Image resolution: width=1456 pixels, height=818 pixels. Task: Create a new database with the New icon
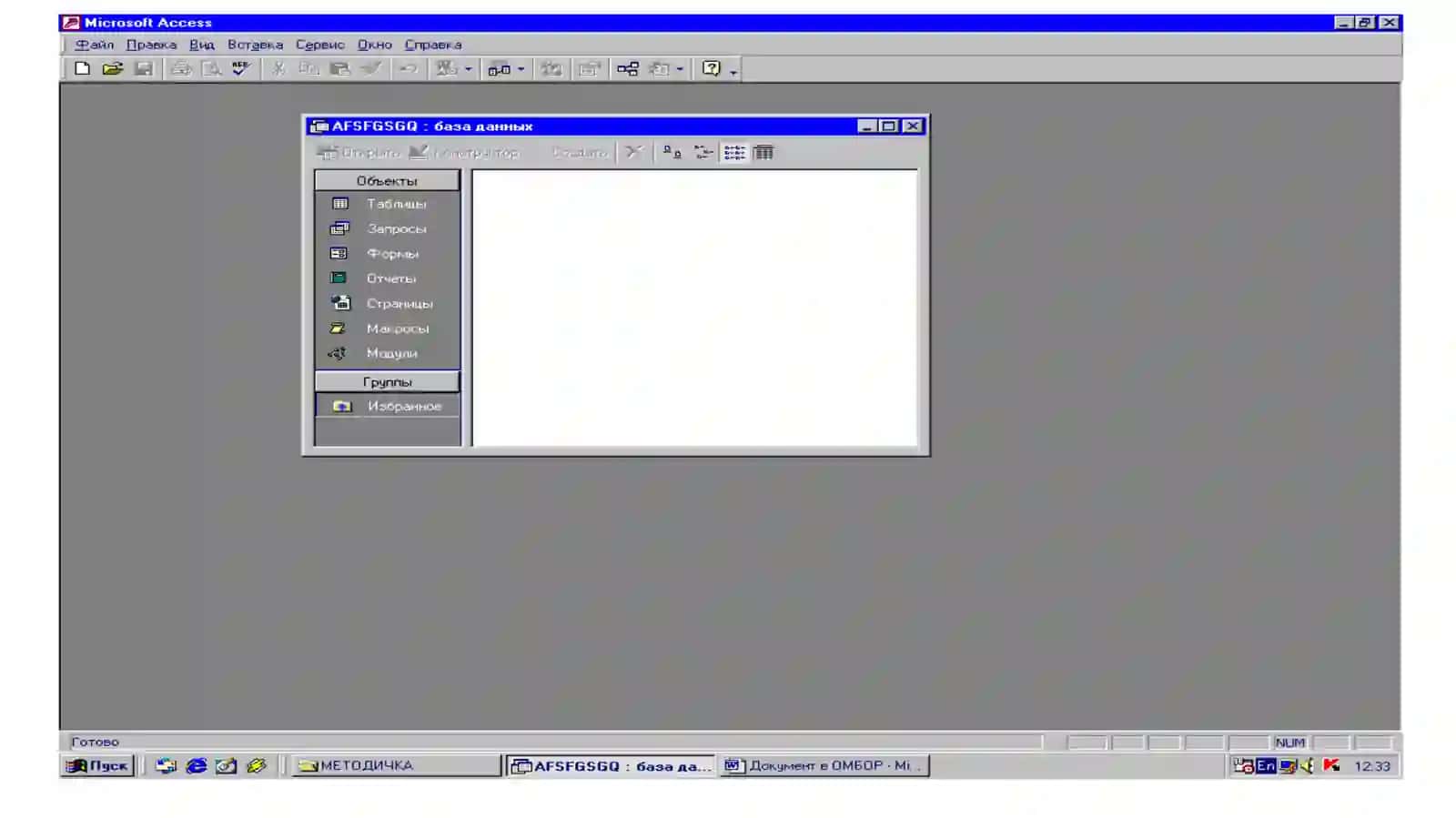(82, 68)
